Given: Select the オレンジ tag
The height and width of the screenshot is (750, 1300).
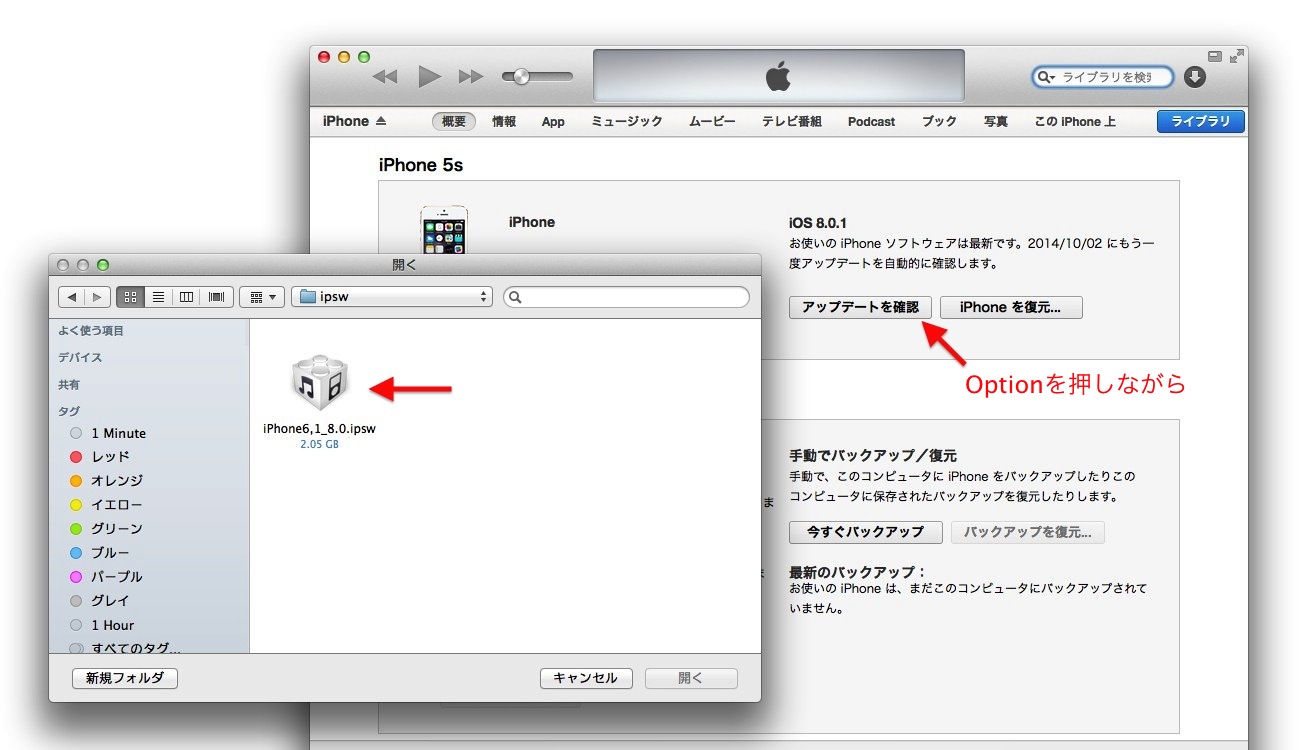Looking at the screenshot, I should 107,481.
